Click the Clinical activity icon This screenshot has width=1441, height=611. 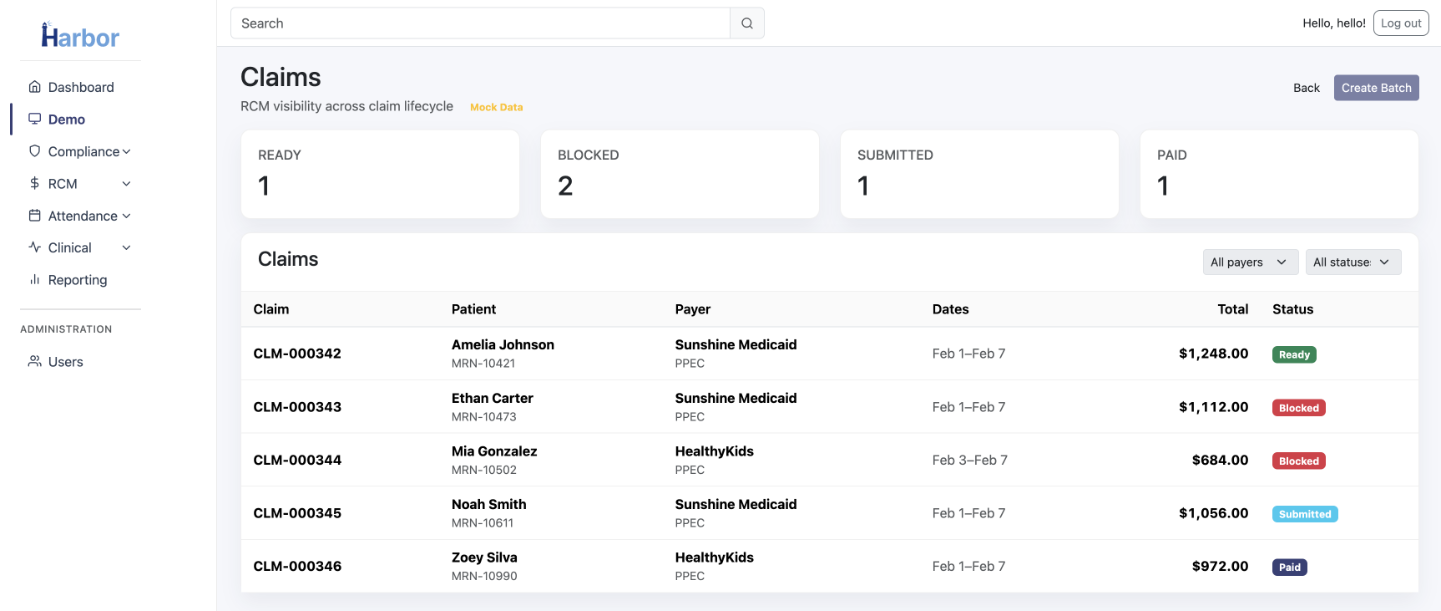[35, 247]
